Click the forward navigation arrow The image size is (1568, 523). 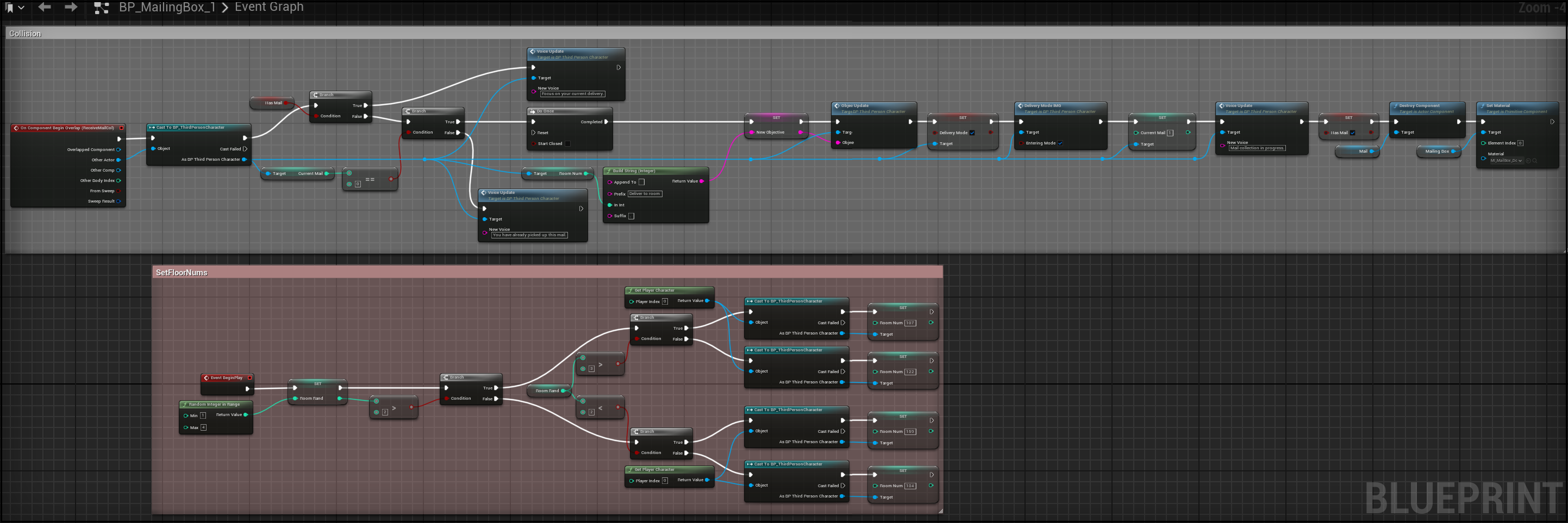[x=71, y=7]
